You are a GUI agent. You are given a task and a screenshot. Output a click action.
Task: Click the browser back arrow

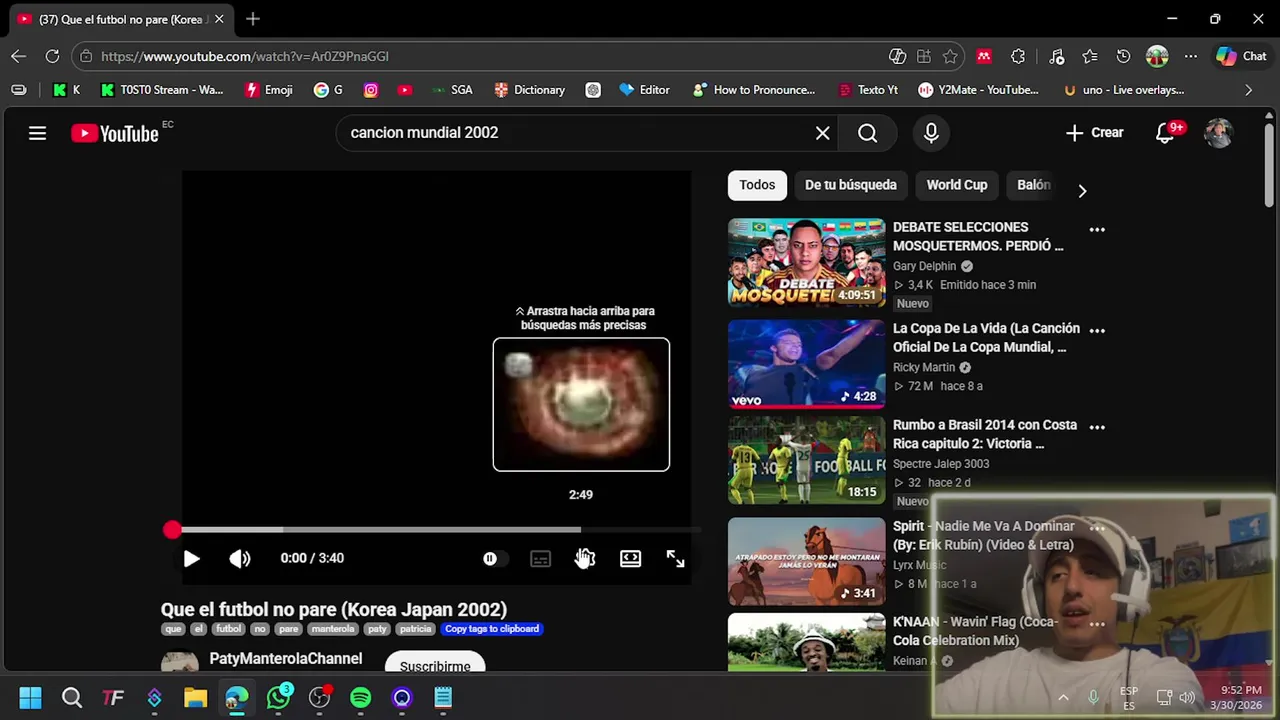tap(19, 56)
